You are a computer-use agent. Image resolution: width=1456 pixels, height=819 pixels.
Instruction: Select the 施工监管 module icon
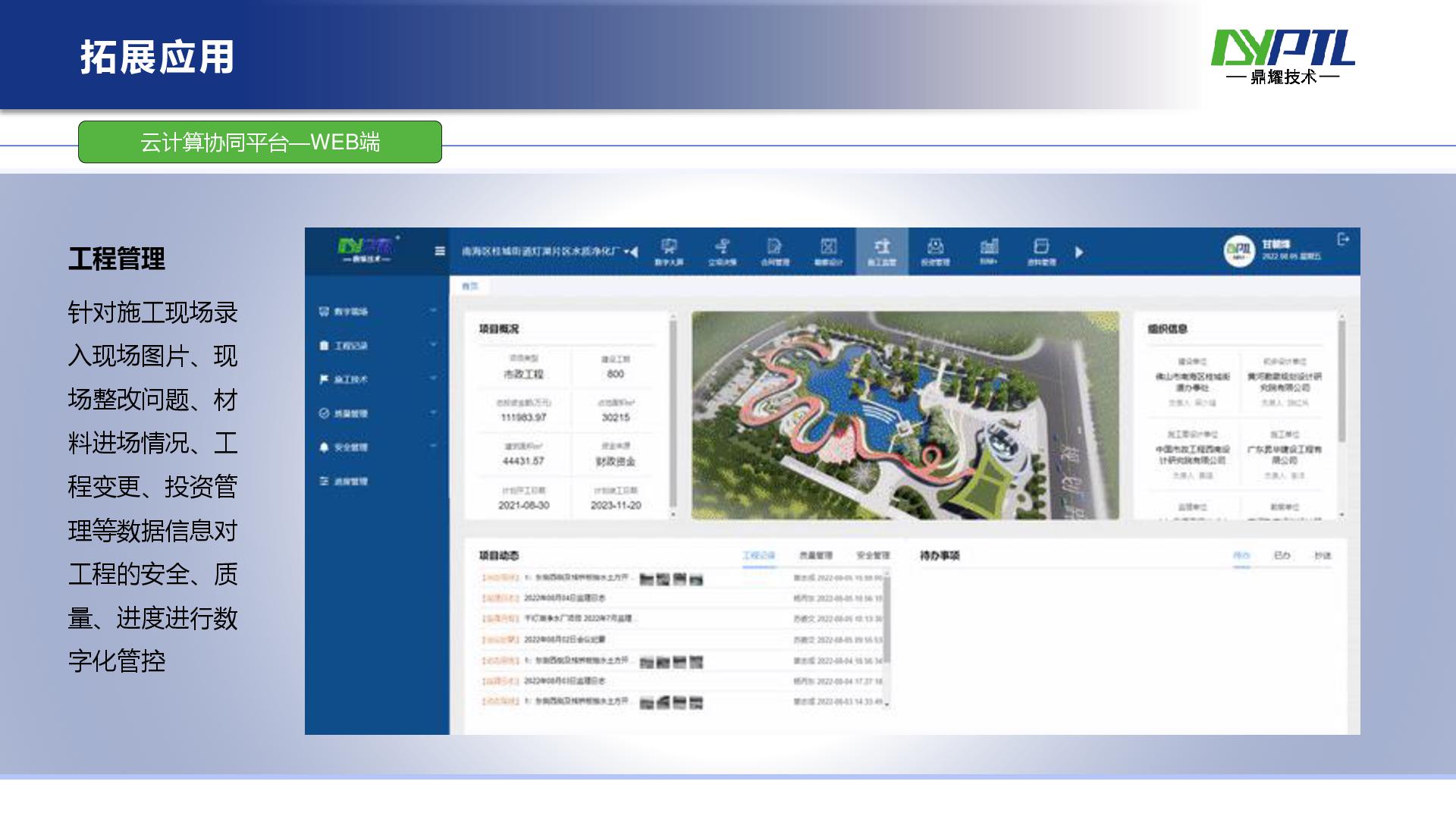(x=883, y=249)
